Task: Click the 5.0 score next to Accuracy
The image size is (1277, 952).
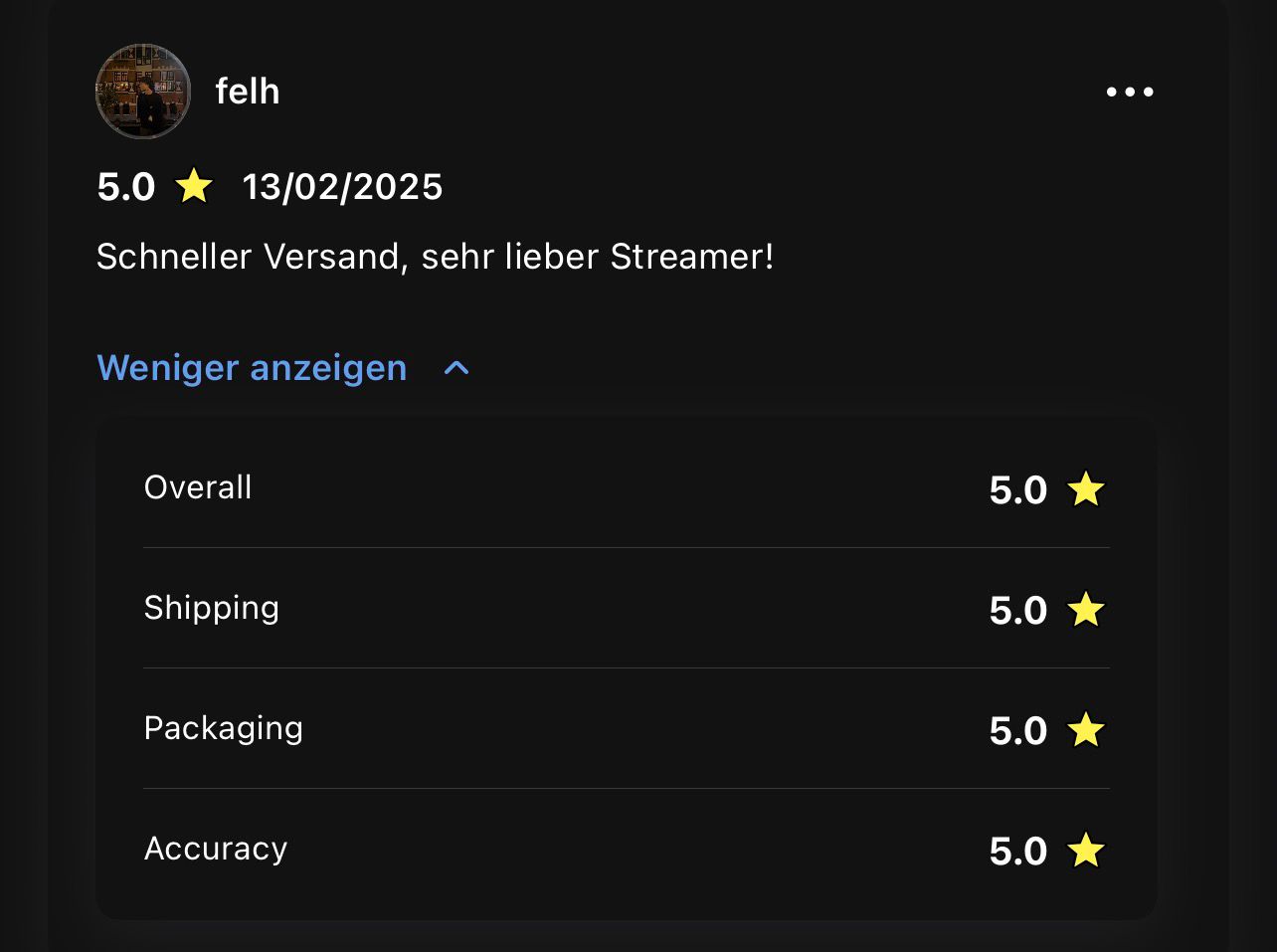Action: [x=1018, y=852]
